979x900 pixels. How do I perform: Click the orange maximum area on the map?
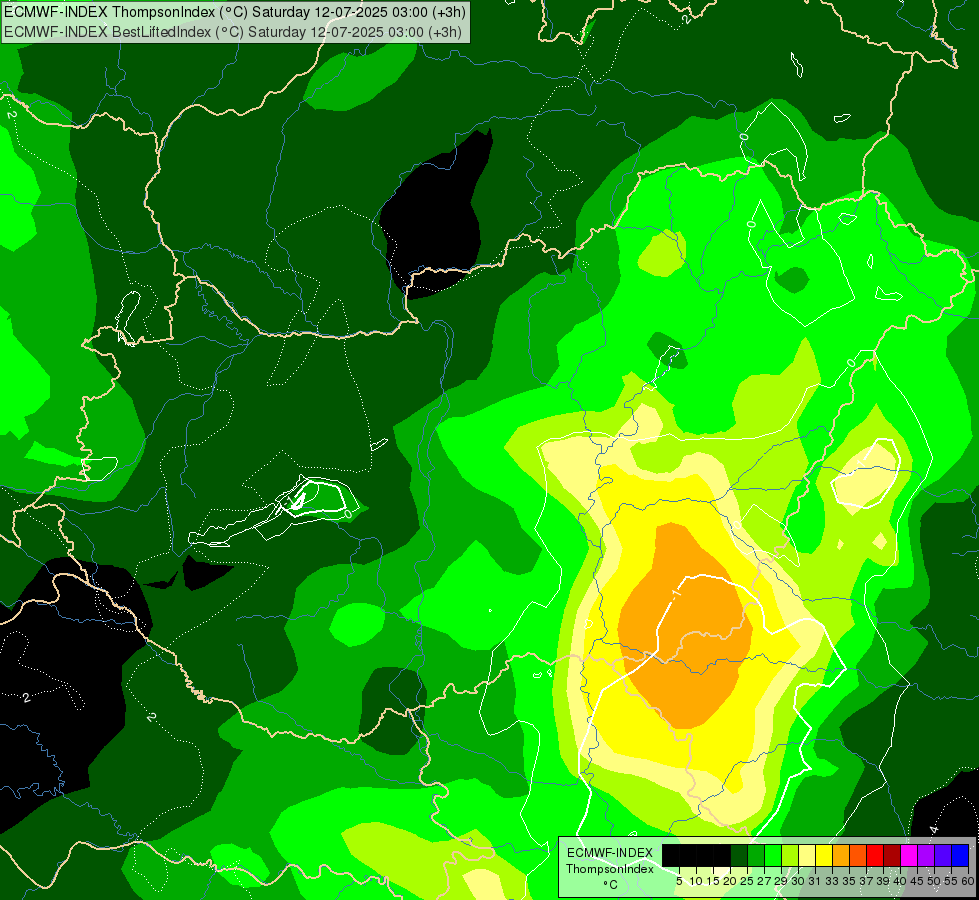click(686, 625)
